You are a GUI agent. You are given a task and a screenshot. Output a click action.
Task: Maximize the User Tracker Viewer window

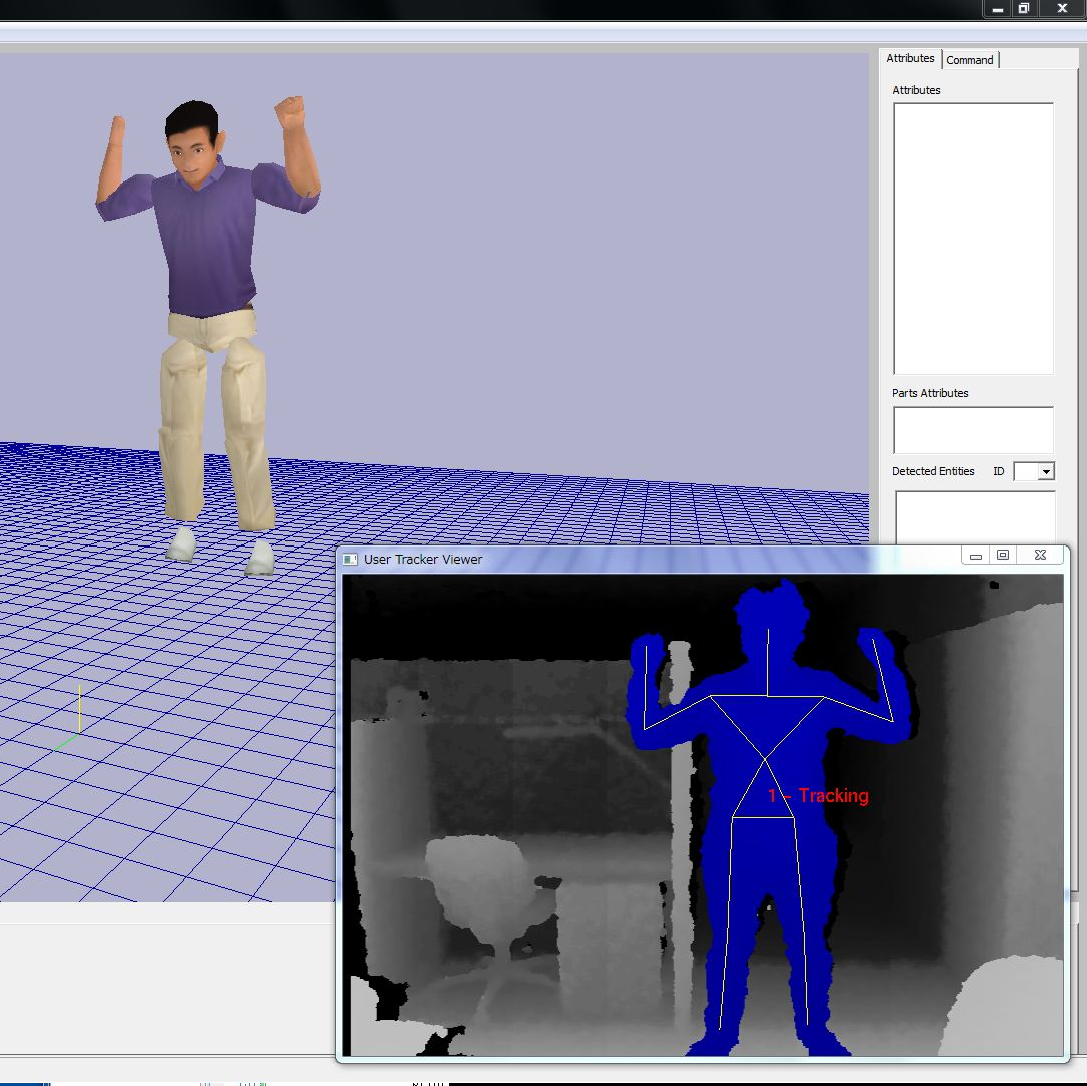pos(1003,556)
